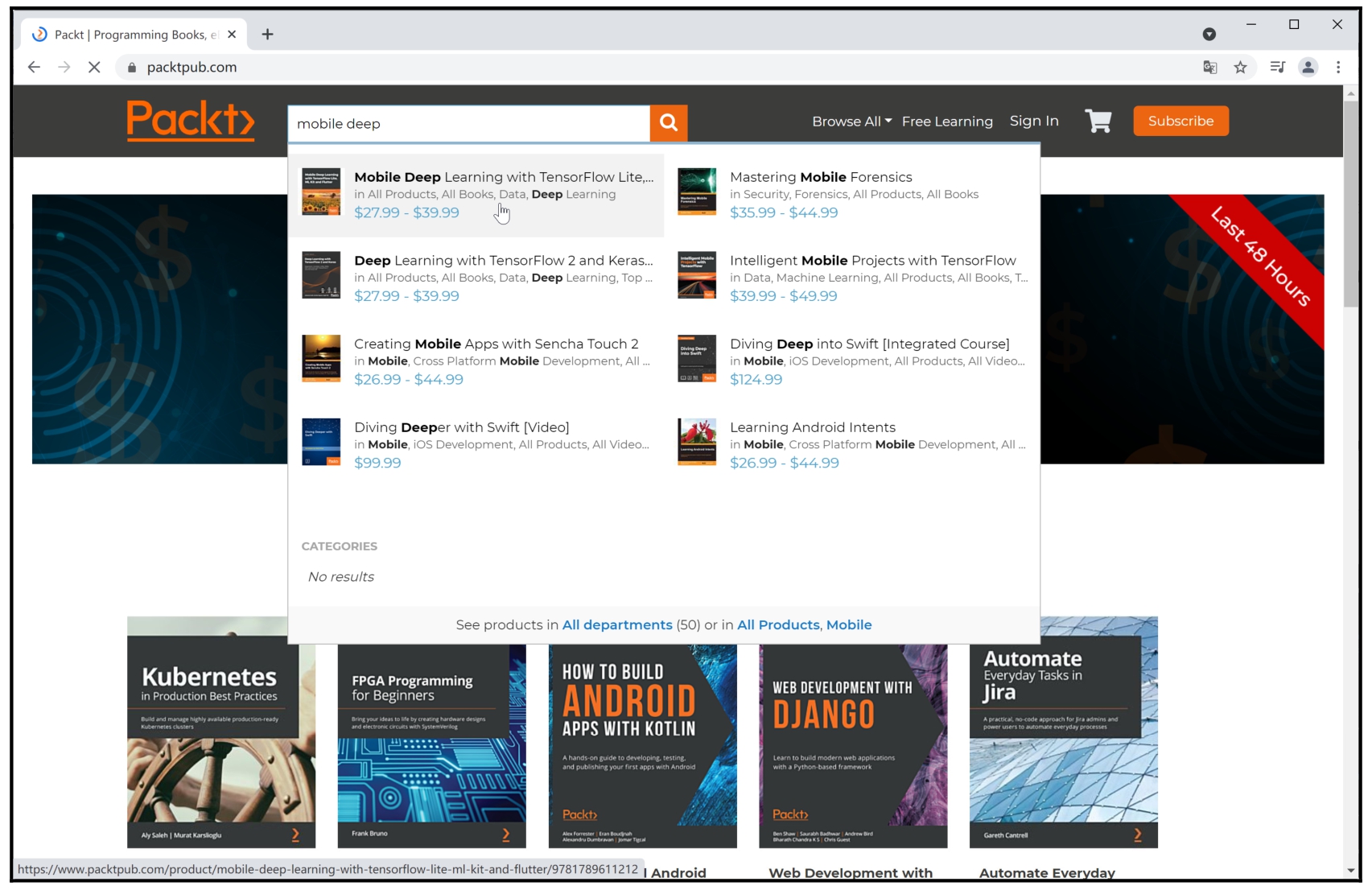
Task: Stop page loading with the X button
Action: tap(94, 68)
